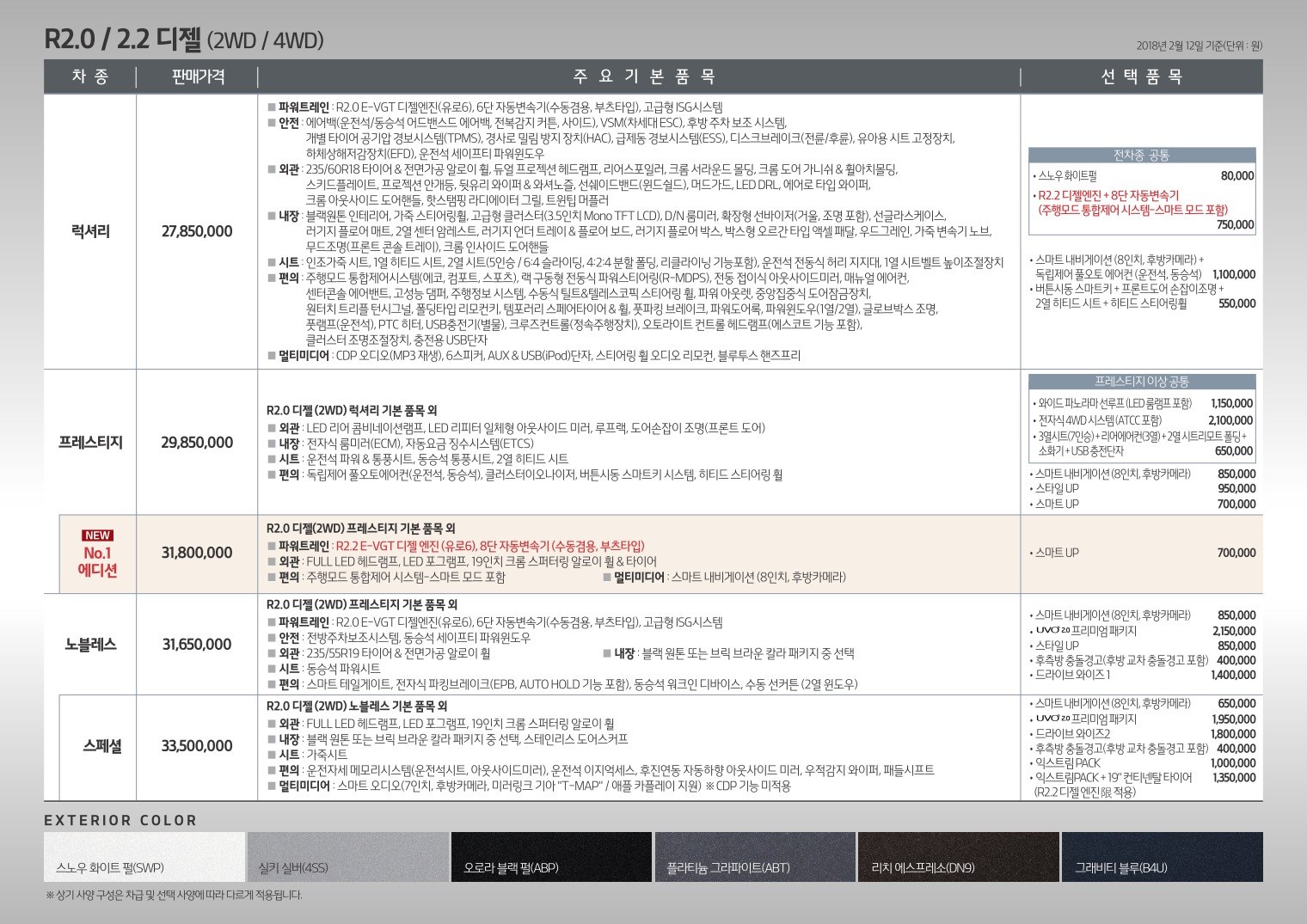The image size is (1307, 924).
Task: Click the red NEW badge icon
Action: 97,535
